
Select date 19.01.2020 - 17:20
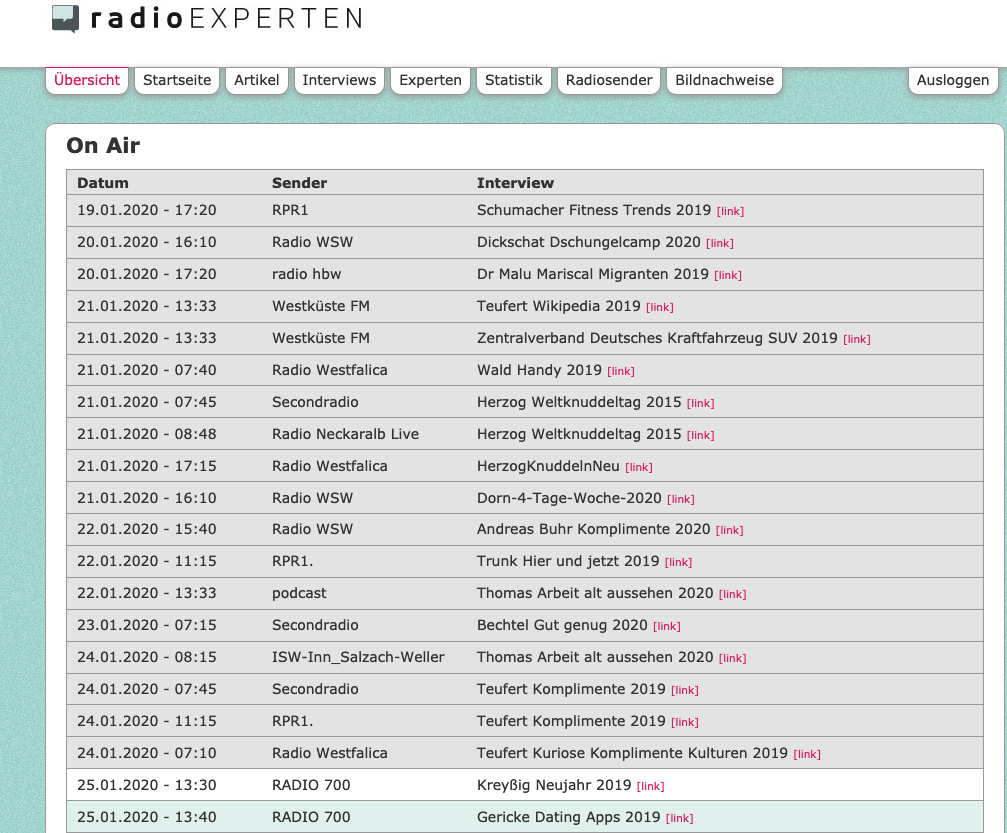146,210
